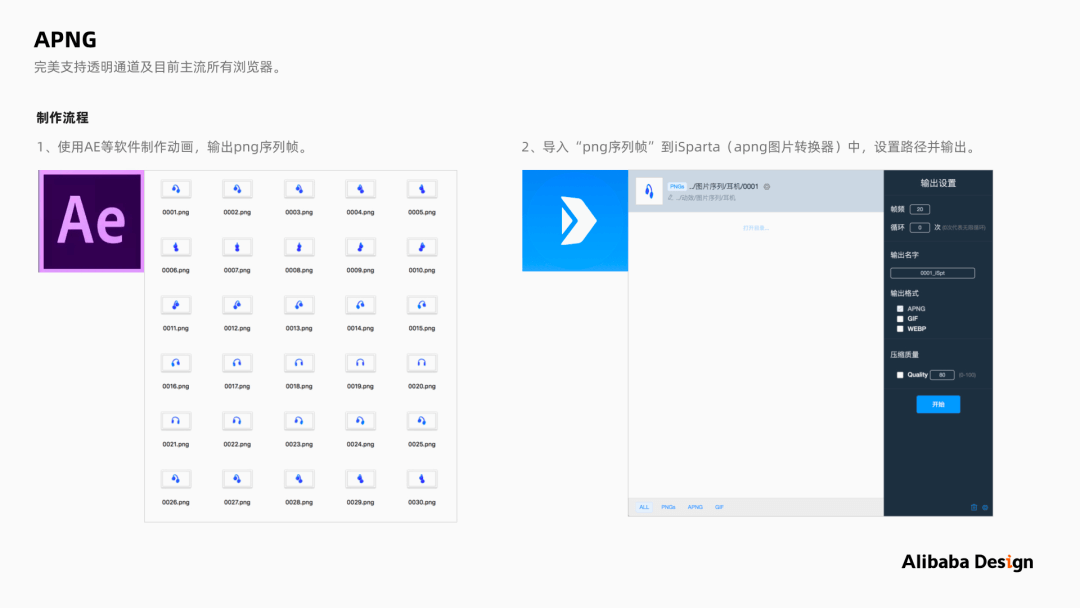Click the pencil icon beside the output path
Screen dimensions: 1080x608
click(670, 198)
